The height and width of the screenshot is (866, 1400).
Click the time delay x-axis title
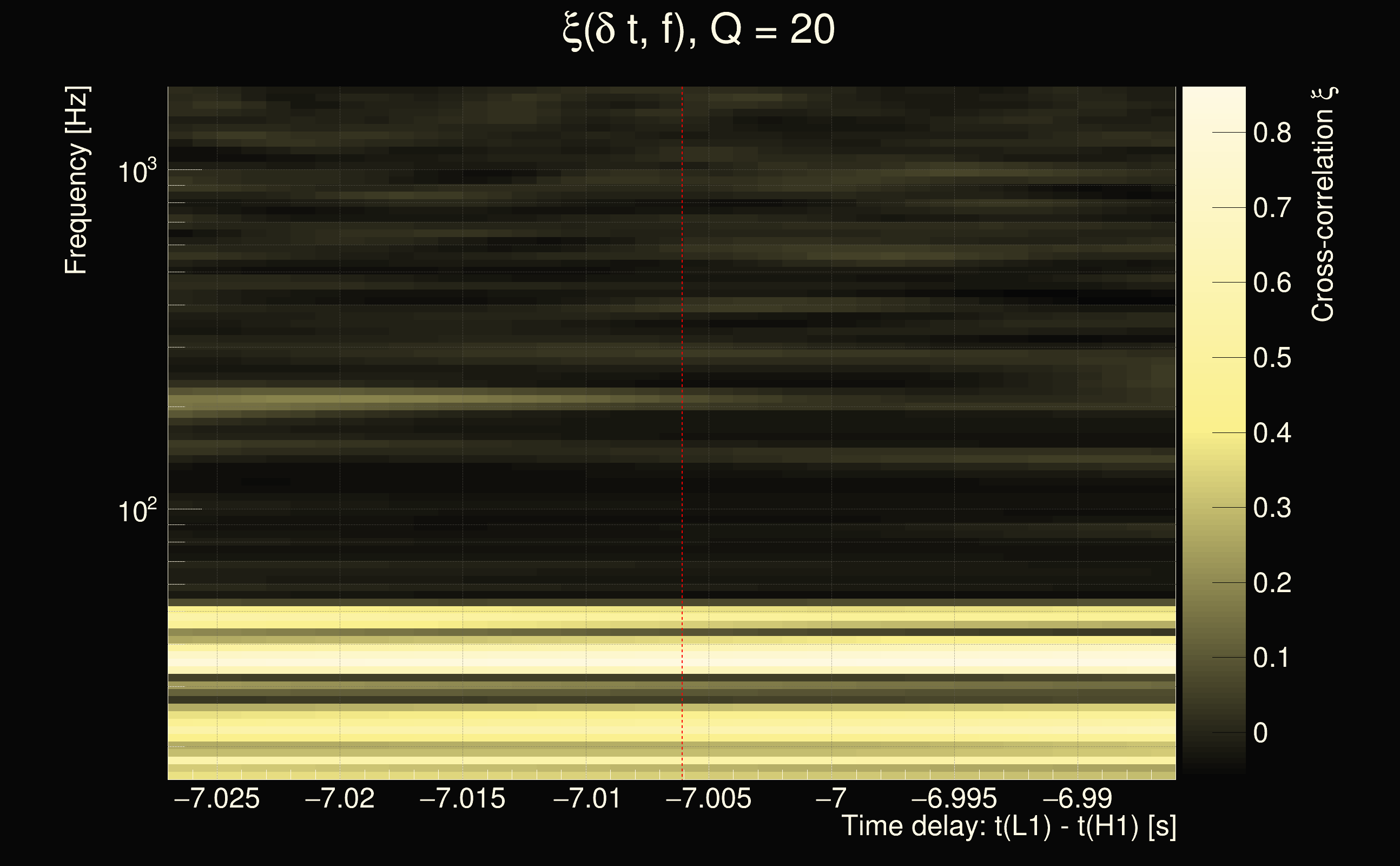point(1008,826)
